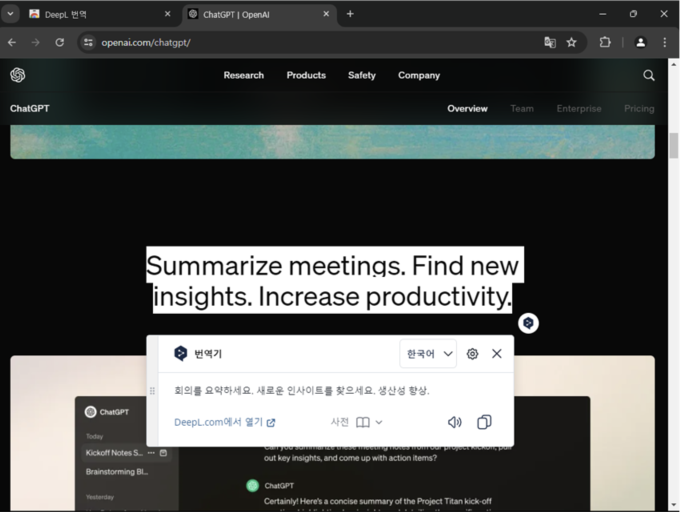The width and height of the screenshot is (680, 512).
Task: Open the site search magnifier icon
Action: pos(648,75)
